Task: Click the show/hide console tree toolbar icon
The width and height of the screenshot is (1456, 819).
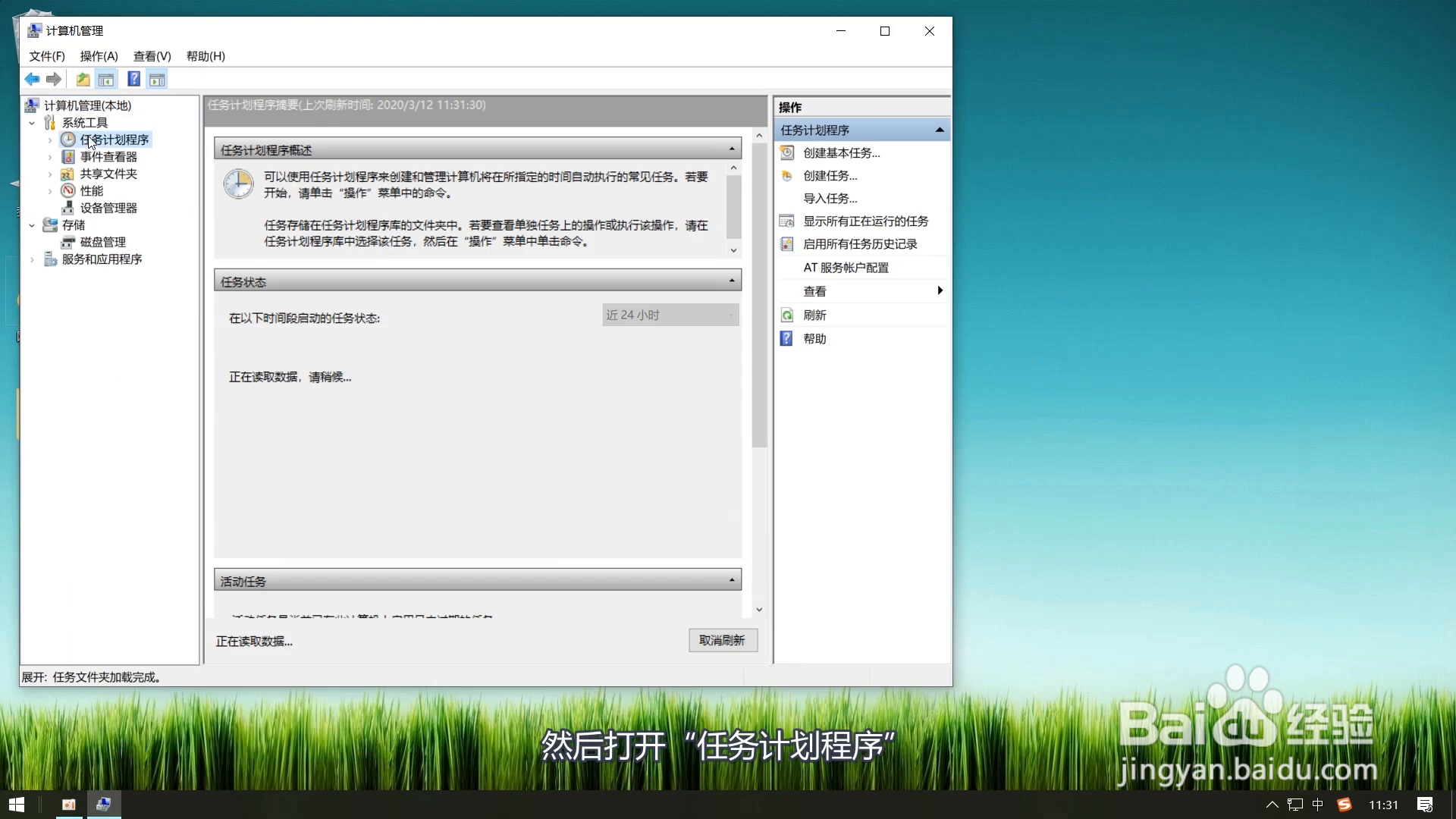Action: (106, 79)
